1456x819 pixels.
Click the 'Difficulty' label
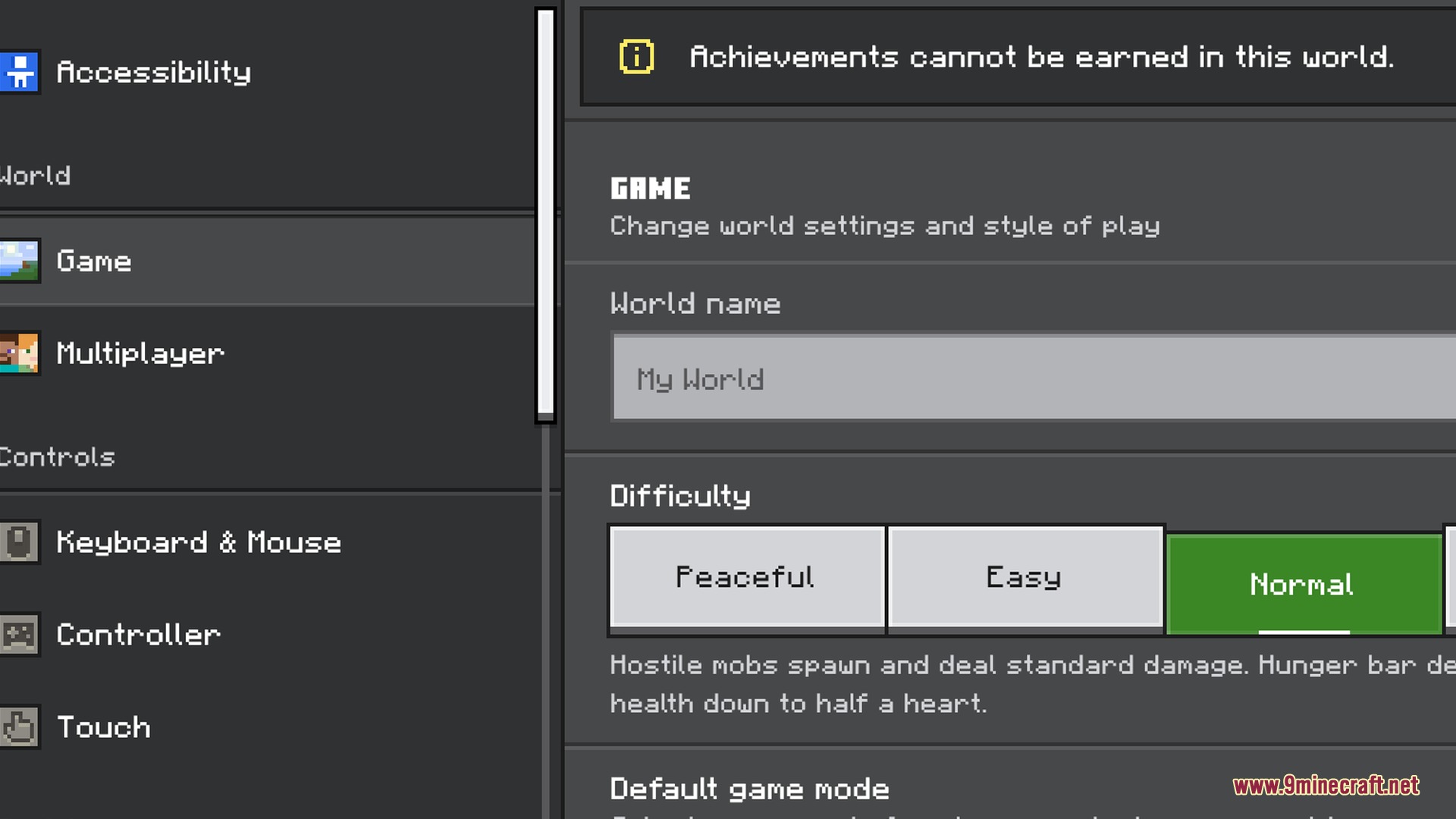680,496
